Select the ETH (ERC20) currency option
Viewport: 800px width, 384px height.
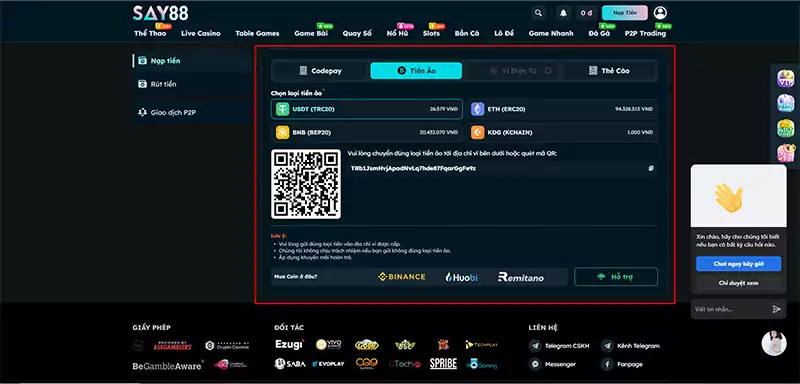click(x=562, y=109)
